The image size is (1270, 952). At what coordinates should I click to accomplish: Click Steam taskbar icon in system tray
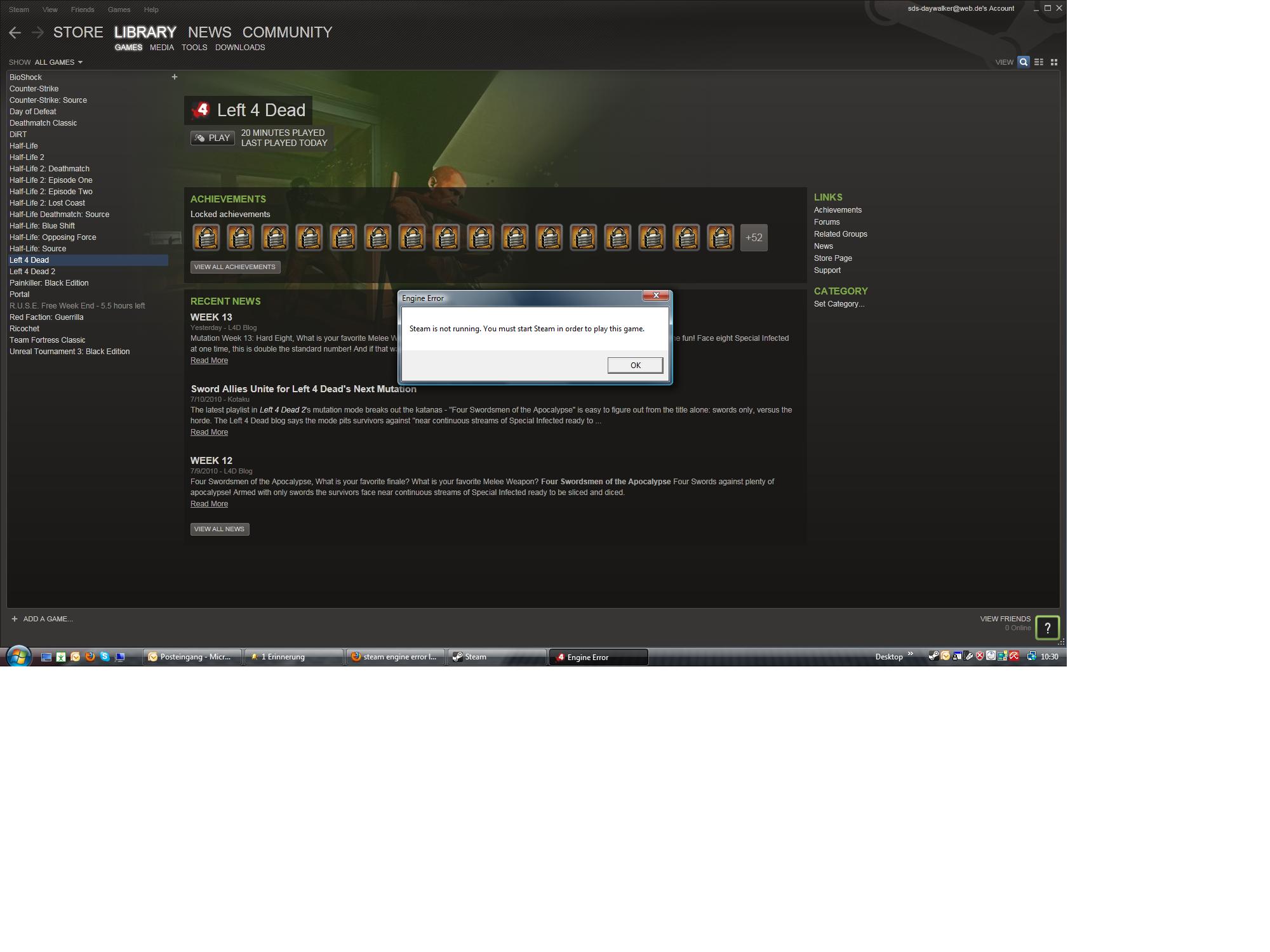coord(931,656)
